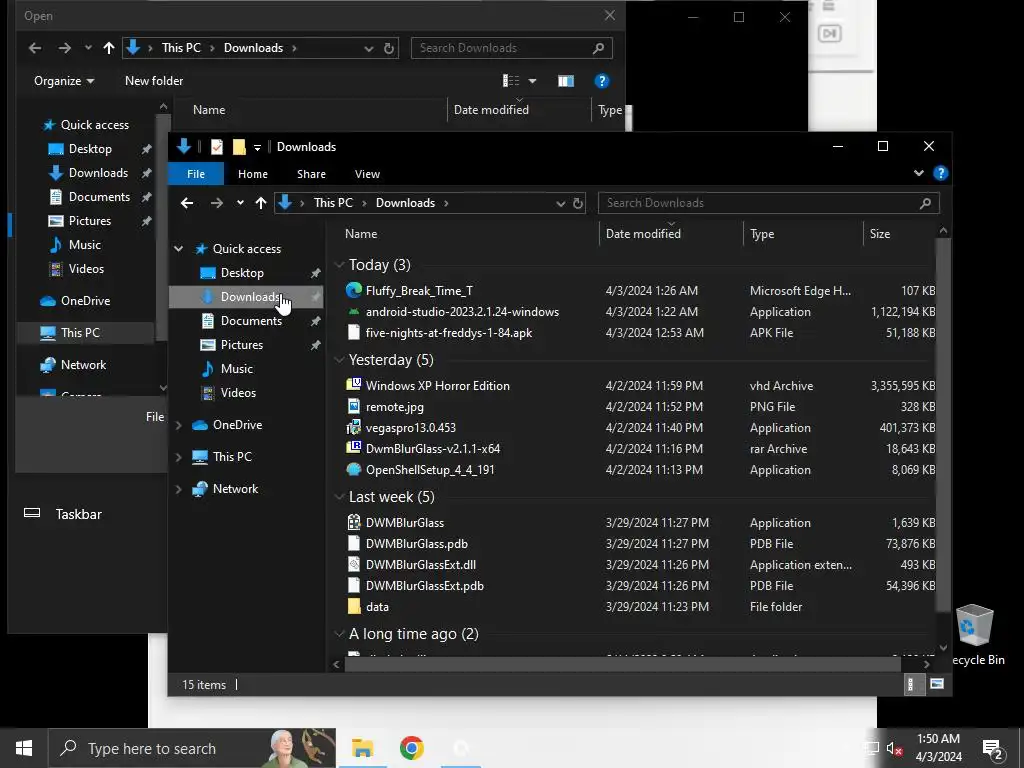Select Windows XP Horror Edition vhd file
The image size is (1024, 768).
438,385
